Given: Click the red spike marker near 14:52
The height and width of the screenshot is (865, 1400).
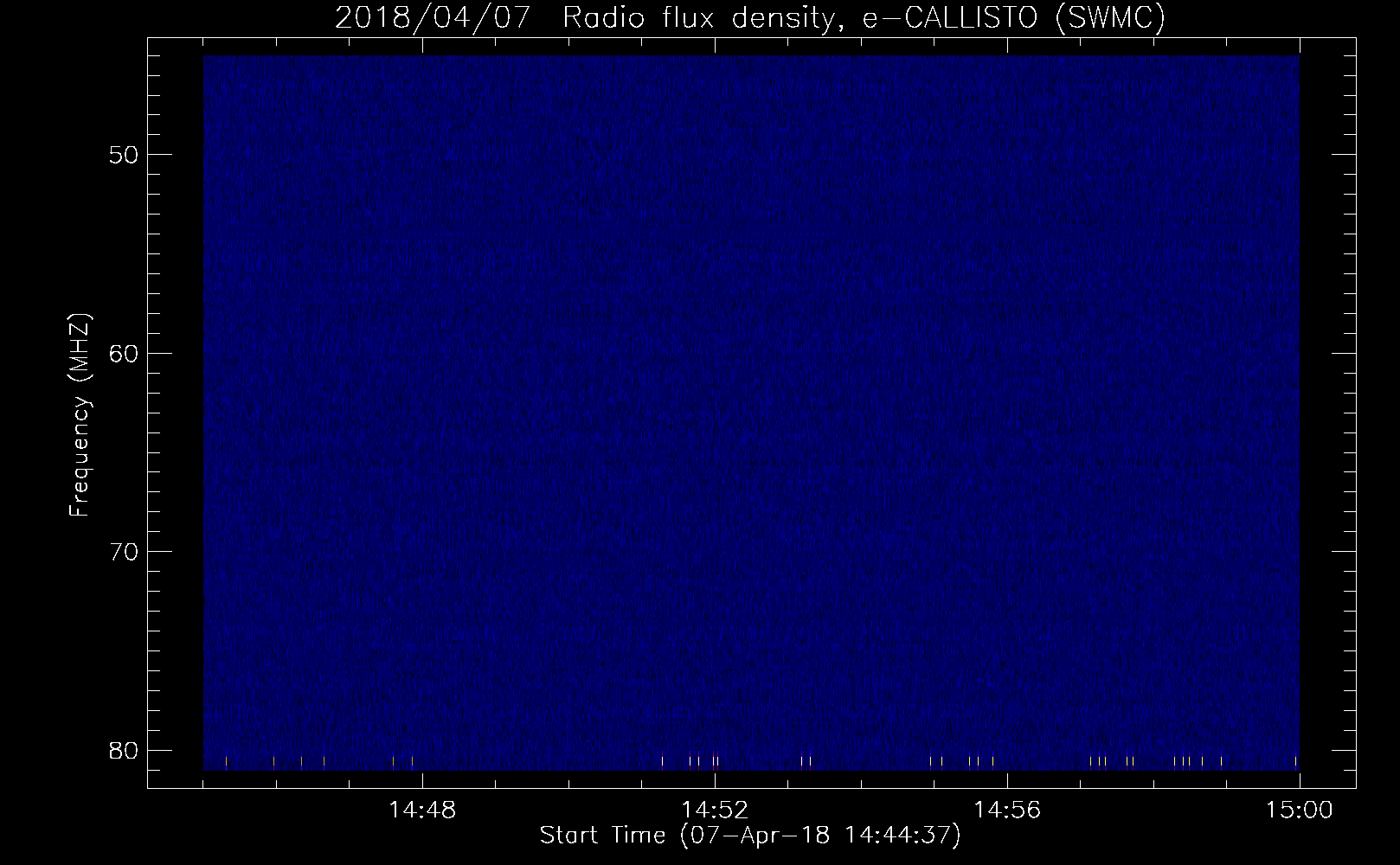Looking at the screenshot, I should tap(713, 760).
